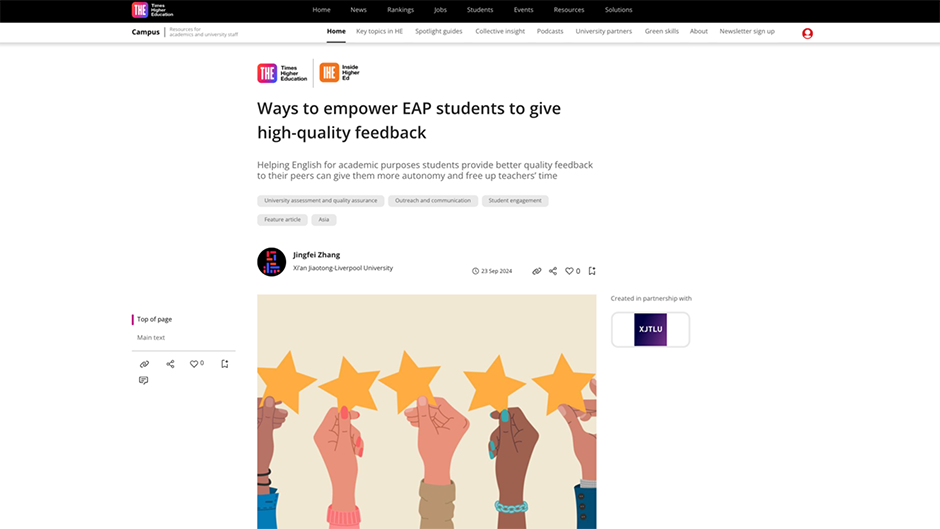Open comments using sidebar comment icon
Screen dimensions: 940x529
[x=143, y=380]
